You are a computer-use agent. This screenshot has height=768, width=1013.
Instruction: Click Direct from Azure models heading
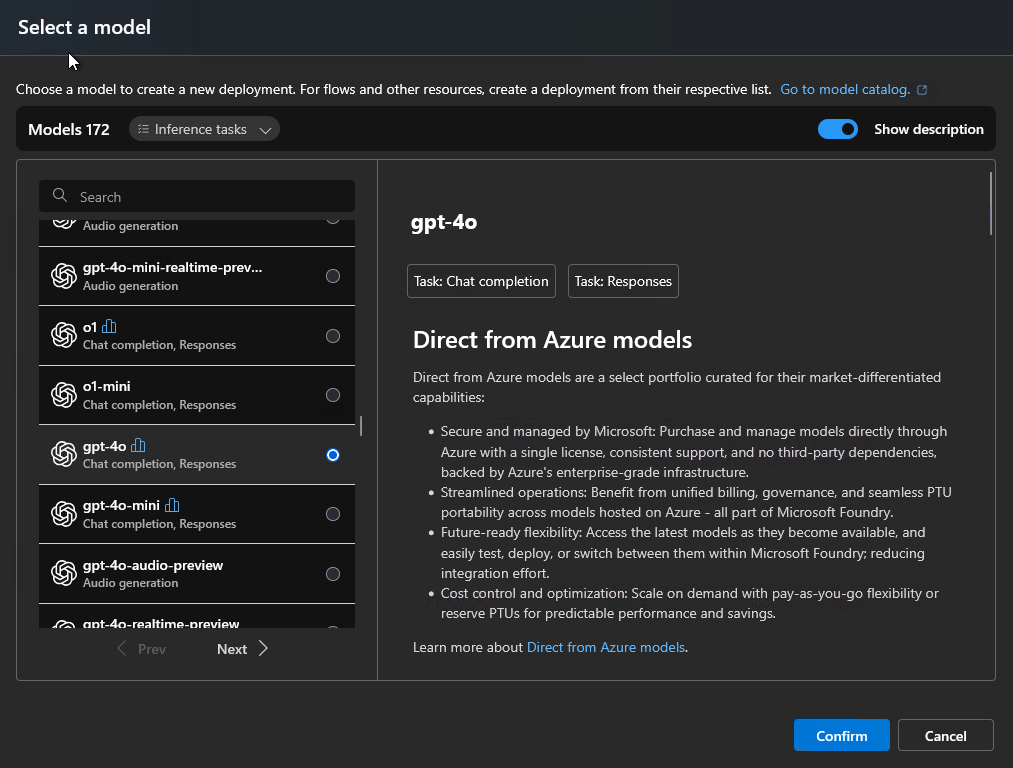pyautogui.click(x=552, y=340)
